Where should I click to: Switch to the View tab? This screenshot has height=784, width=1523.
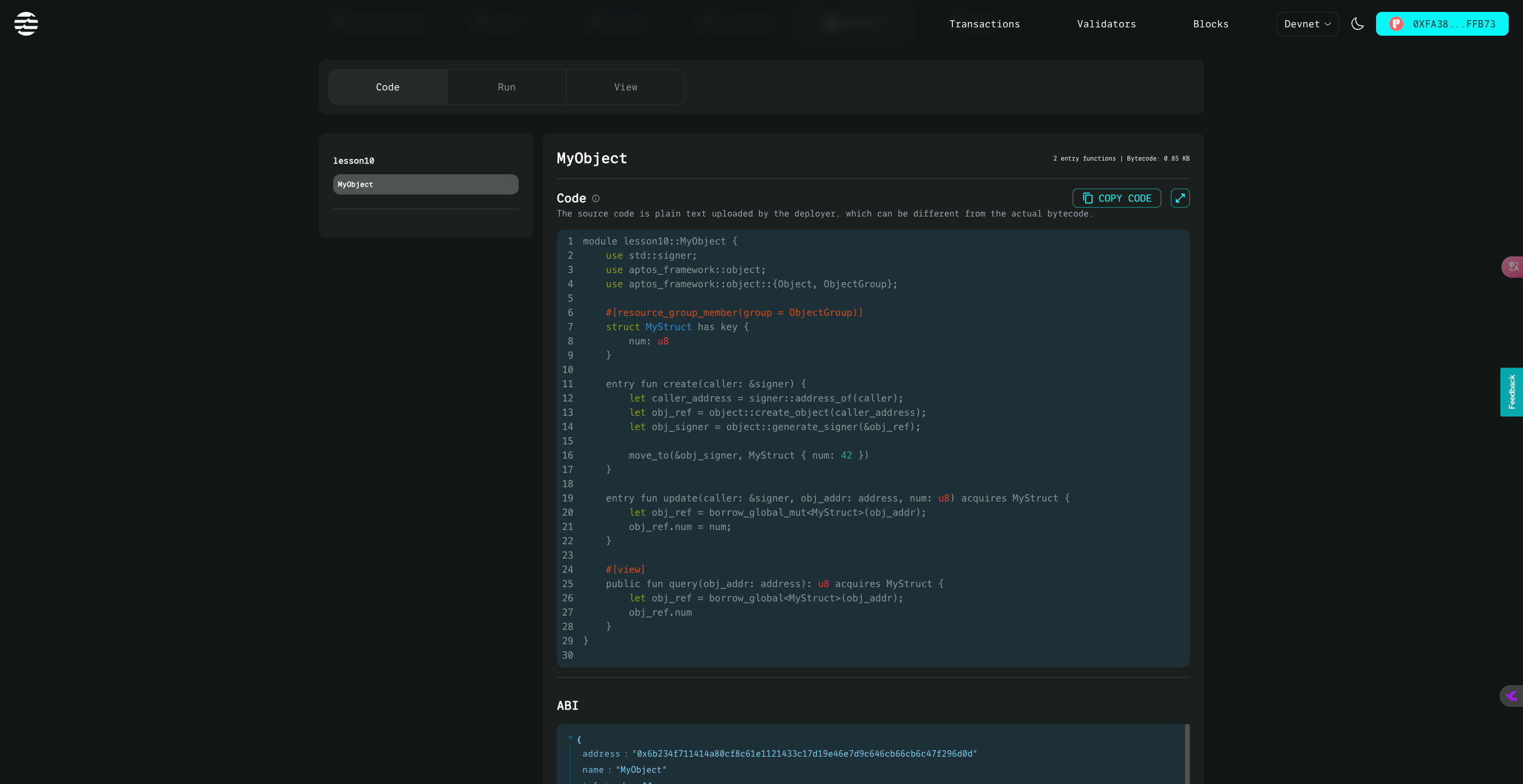(x=625, y=87)
